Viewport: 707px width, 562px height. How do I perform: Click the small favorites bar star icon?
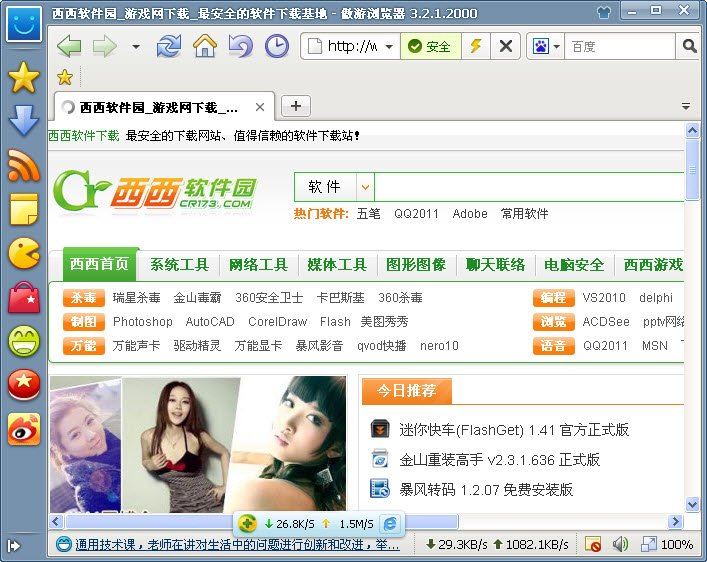(x=65, y=77)
